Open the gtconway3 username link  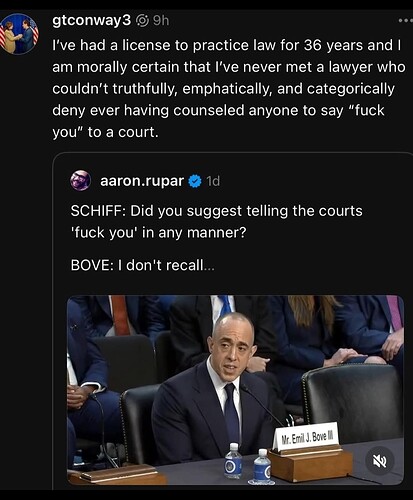click(x=92, y=21)
